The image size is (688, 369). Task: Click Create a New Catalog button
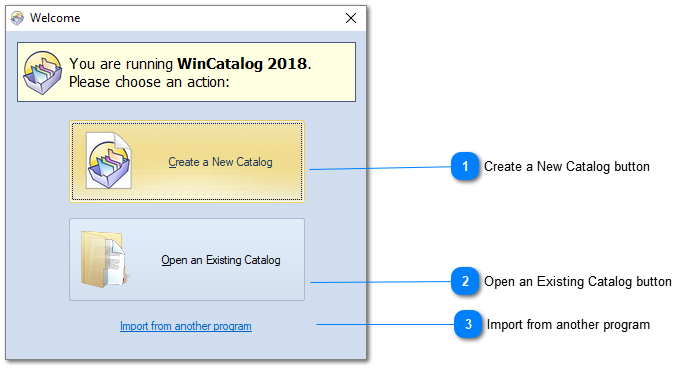[x=187, y=161]
